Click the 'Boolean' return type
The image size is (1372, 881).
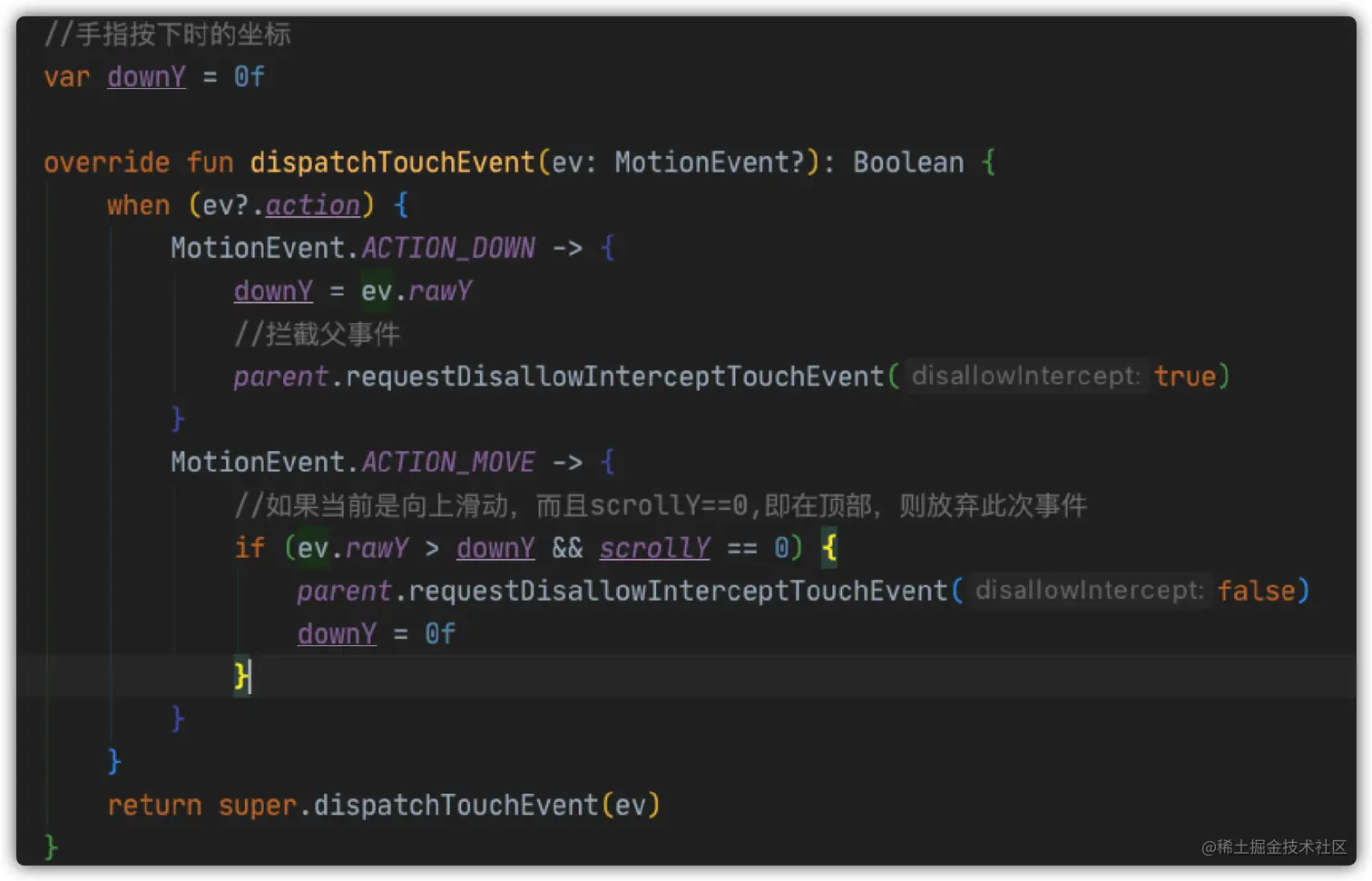click(x=908, y=162)
